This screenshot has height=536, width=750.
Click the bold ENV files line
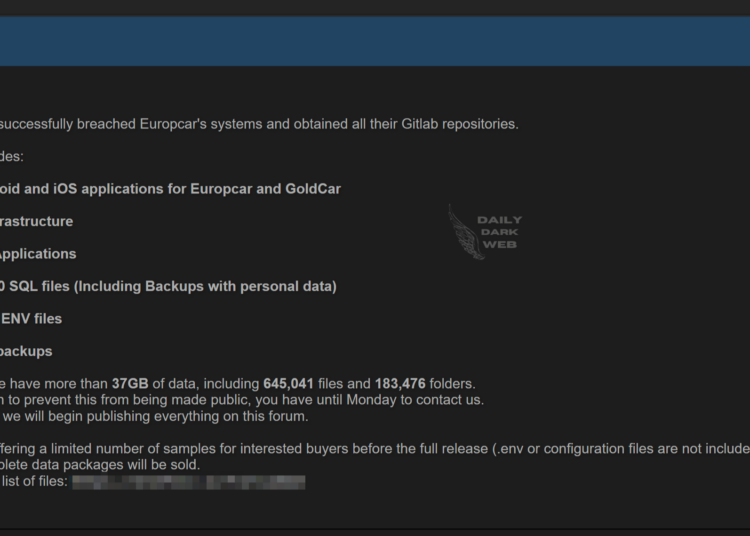tap(31, 319)
